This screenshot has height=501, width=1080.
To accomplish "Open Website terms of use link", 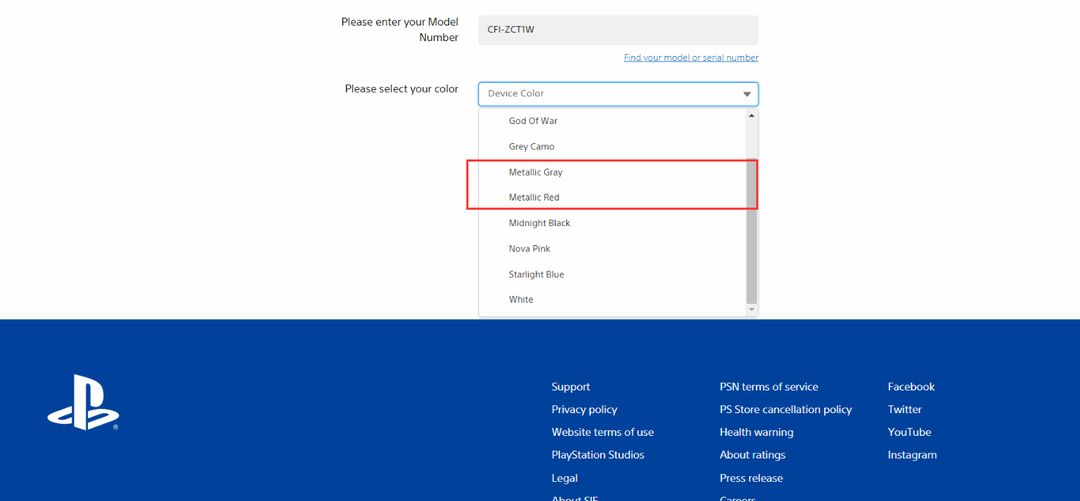I will 603,432.
